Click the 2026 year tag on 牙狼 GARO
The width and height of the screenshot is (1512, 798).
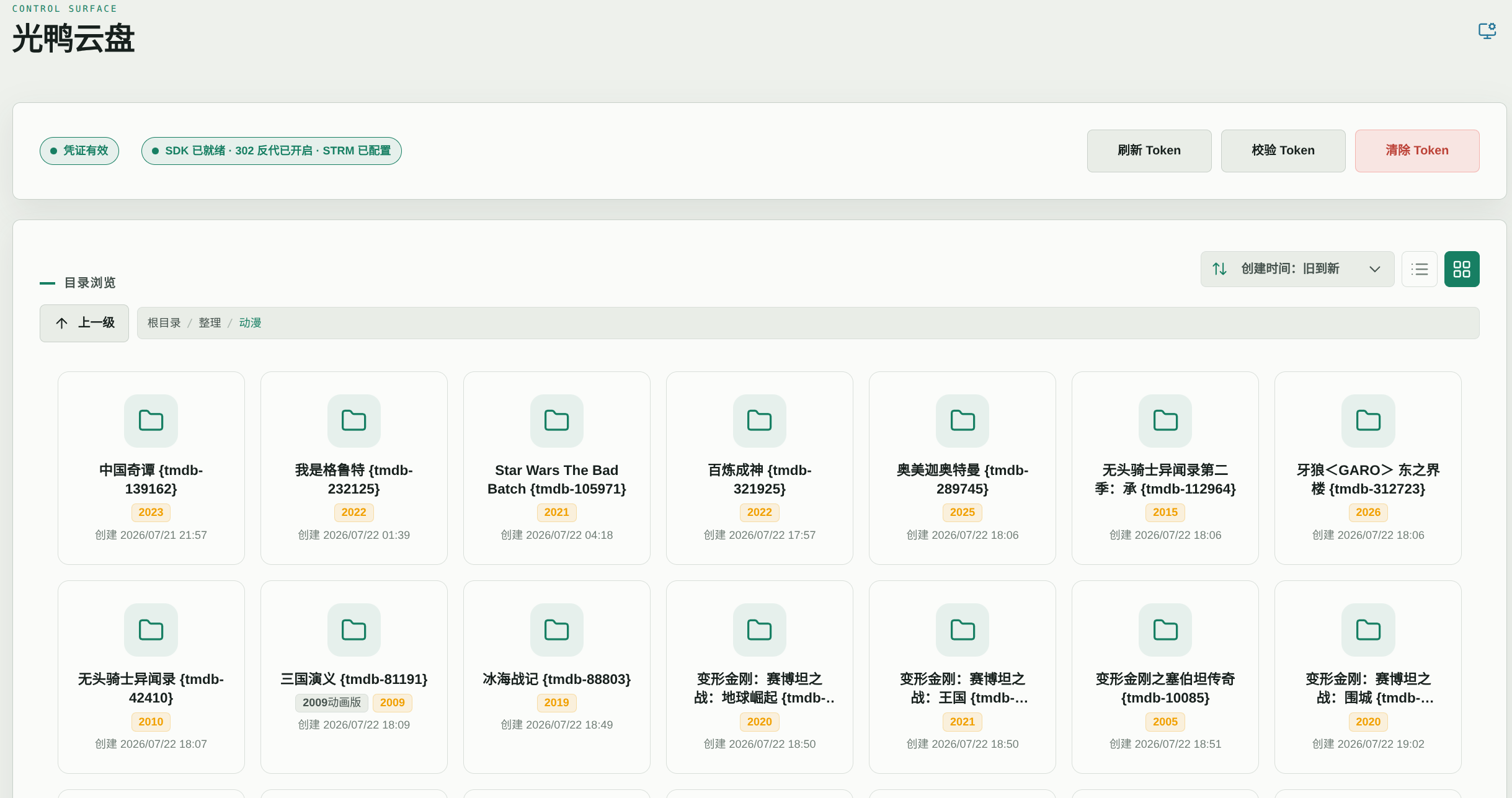point(1368,512)
